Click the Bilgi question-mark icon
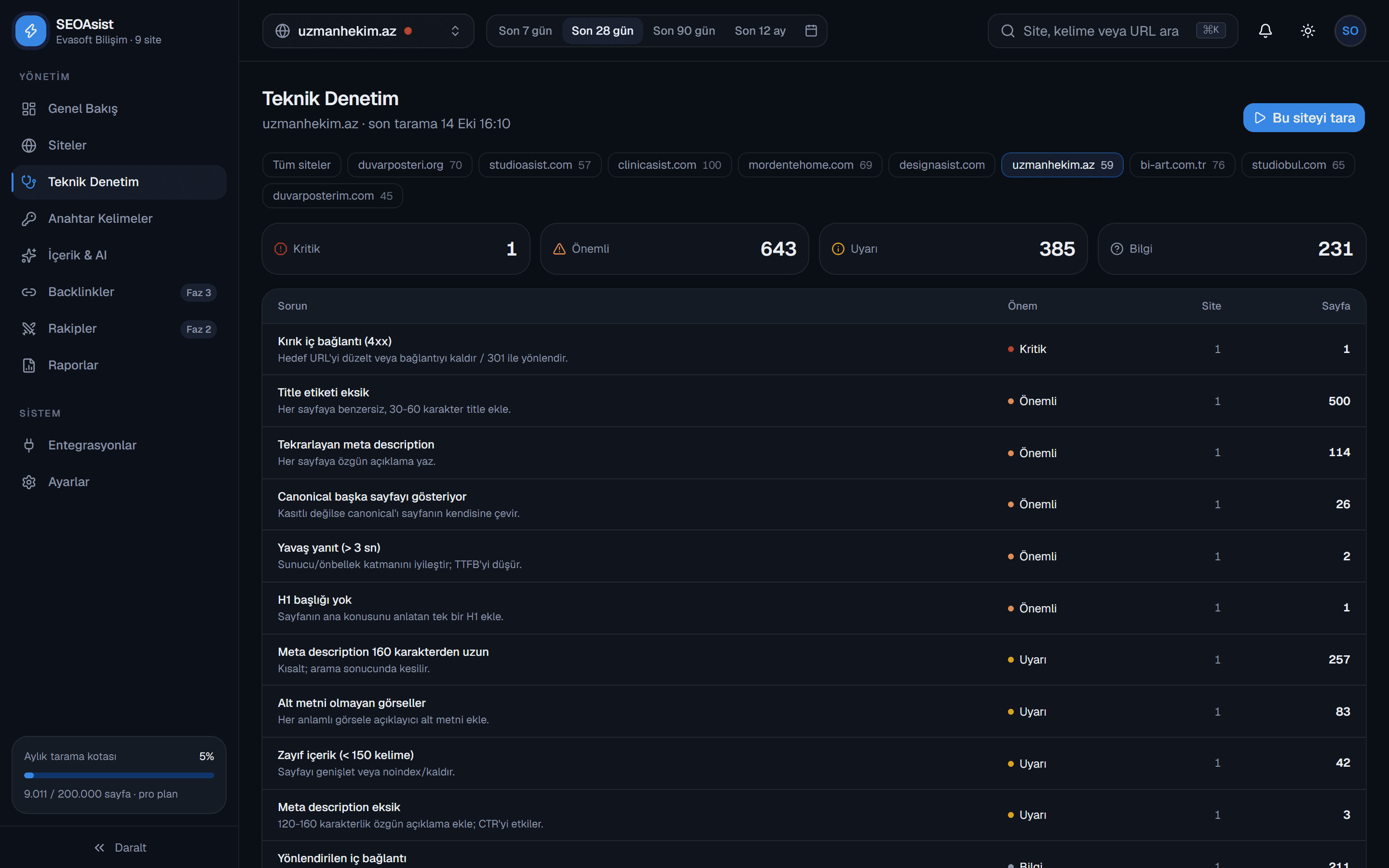Screen dimensions: 1389x868 pyautogui.click(x=1117, y=248)
